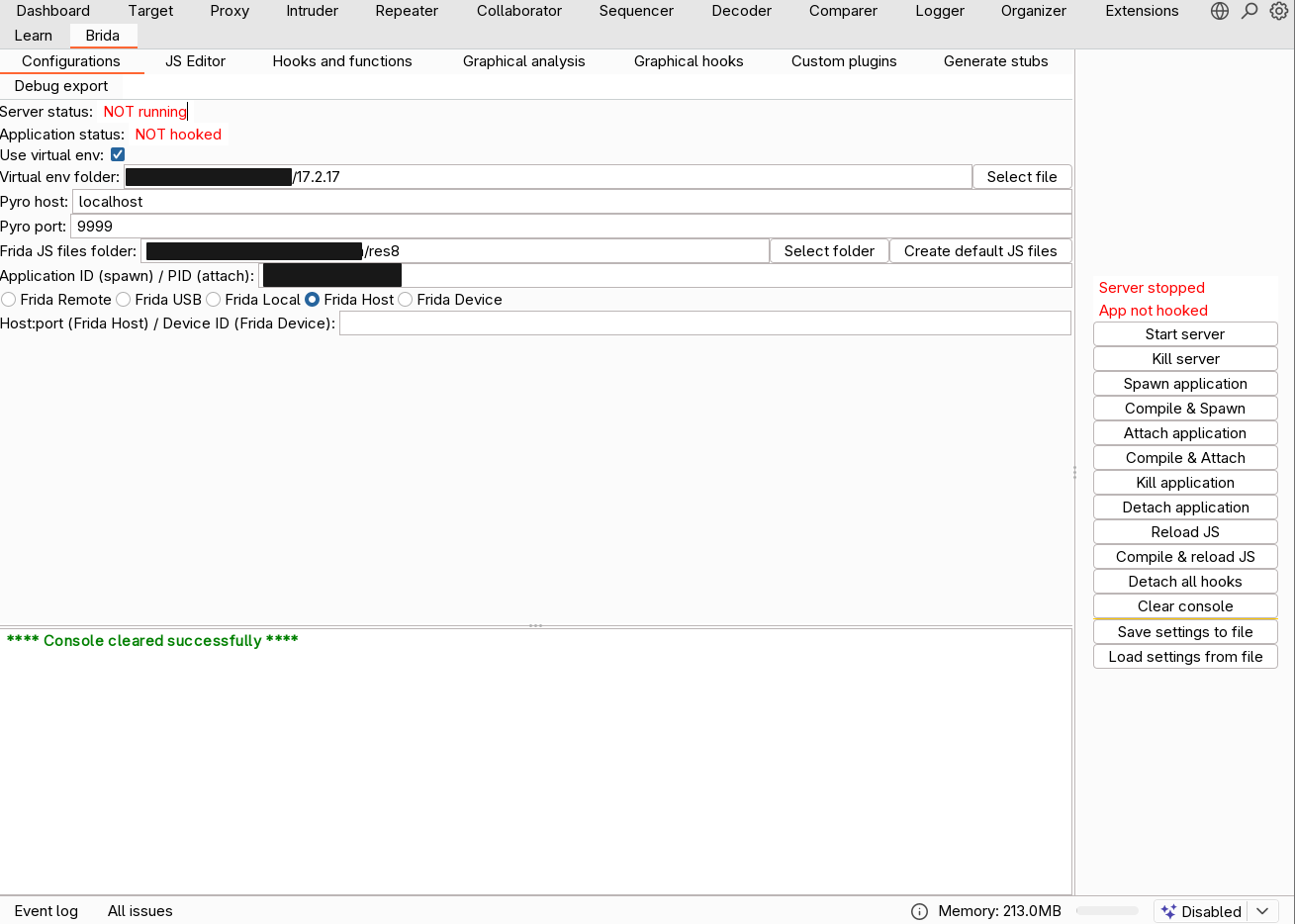Viewport: 1295px width, 924px height.
Task: Click the Start server button
Action: click(1185, 334)
